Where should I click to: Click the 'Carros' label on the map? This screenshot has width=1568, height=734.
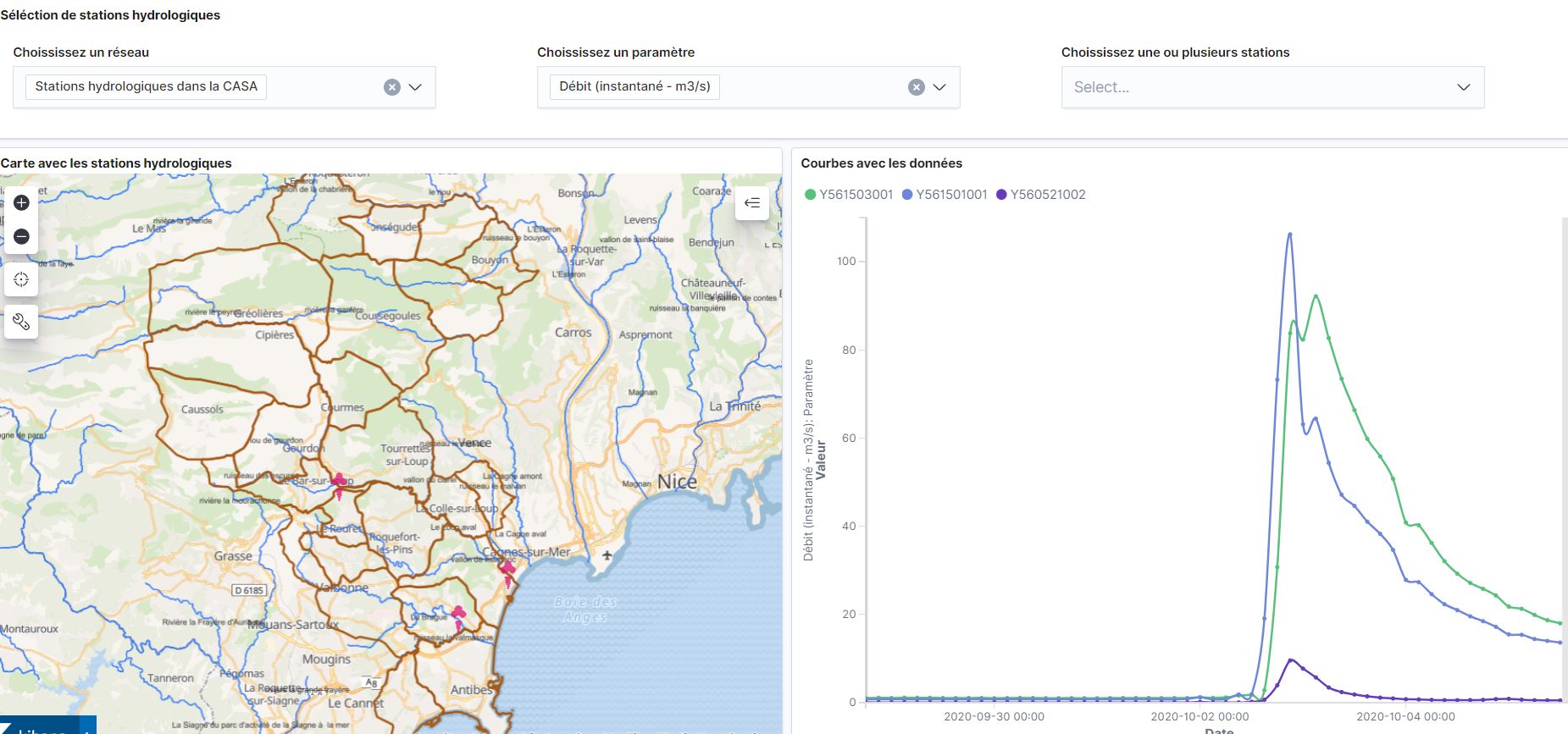tap(573, 333)
